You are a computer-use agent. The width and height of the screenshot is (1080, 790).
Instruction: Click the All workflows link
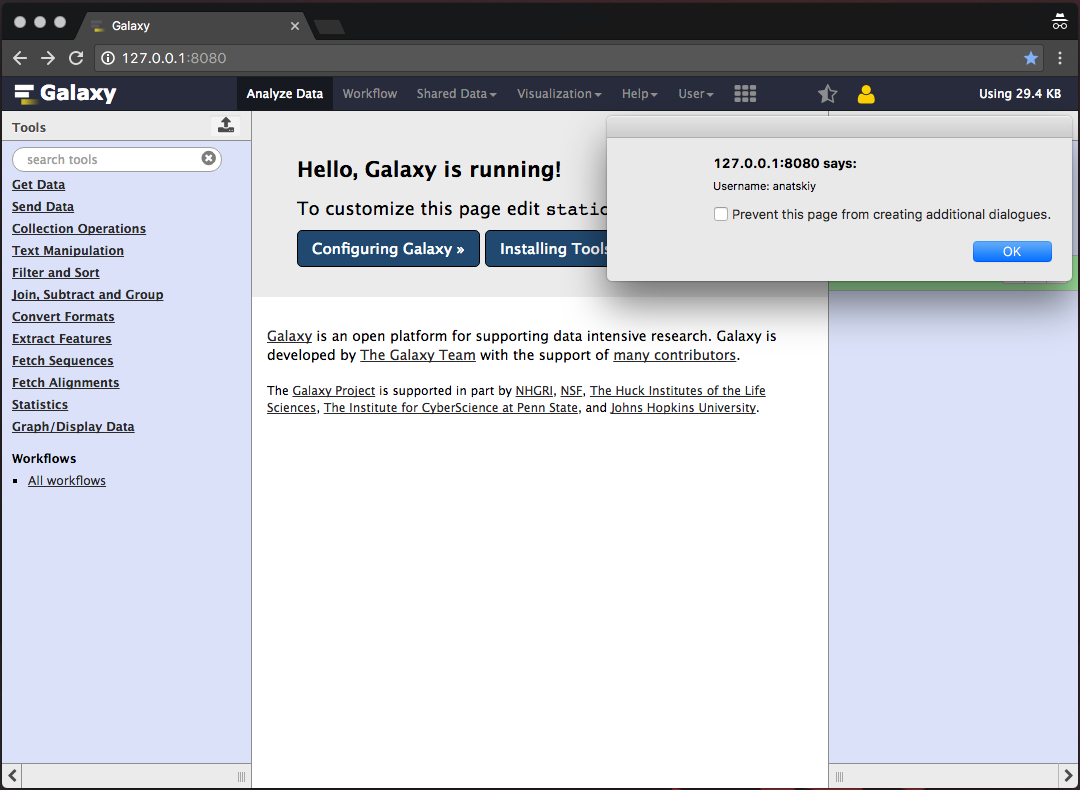(67, 481)
